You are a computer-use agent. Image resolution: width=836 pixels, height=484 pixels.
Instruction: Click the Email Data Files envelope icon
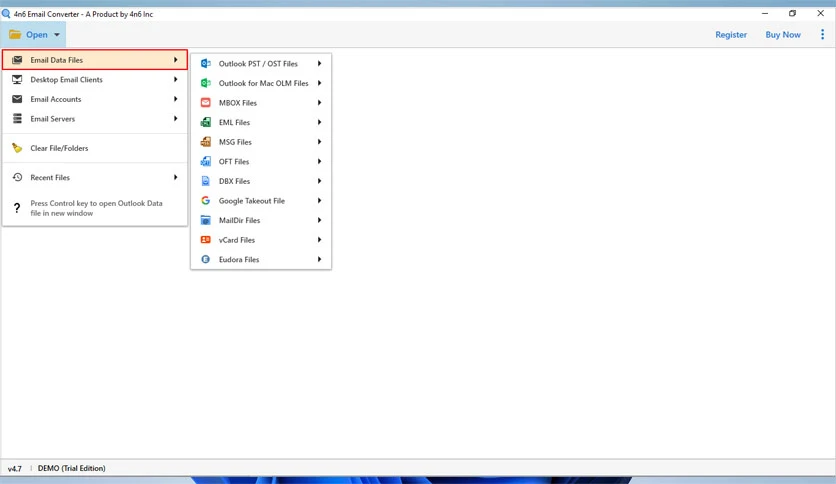pos(17,60)
